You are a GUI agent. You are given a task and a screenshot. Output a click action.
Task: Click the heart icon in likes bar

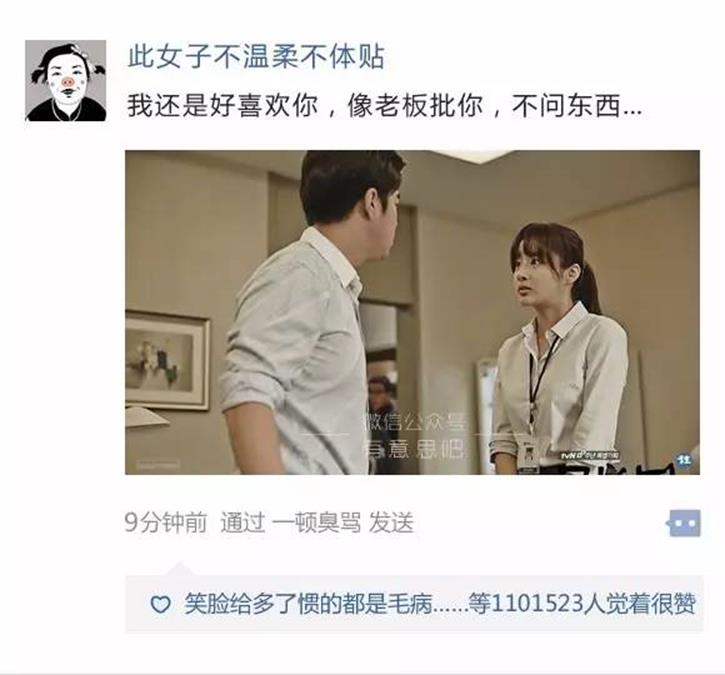point(160,604)
